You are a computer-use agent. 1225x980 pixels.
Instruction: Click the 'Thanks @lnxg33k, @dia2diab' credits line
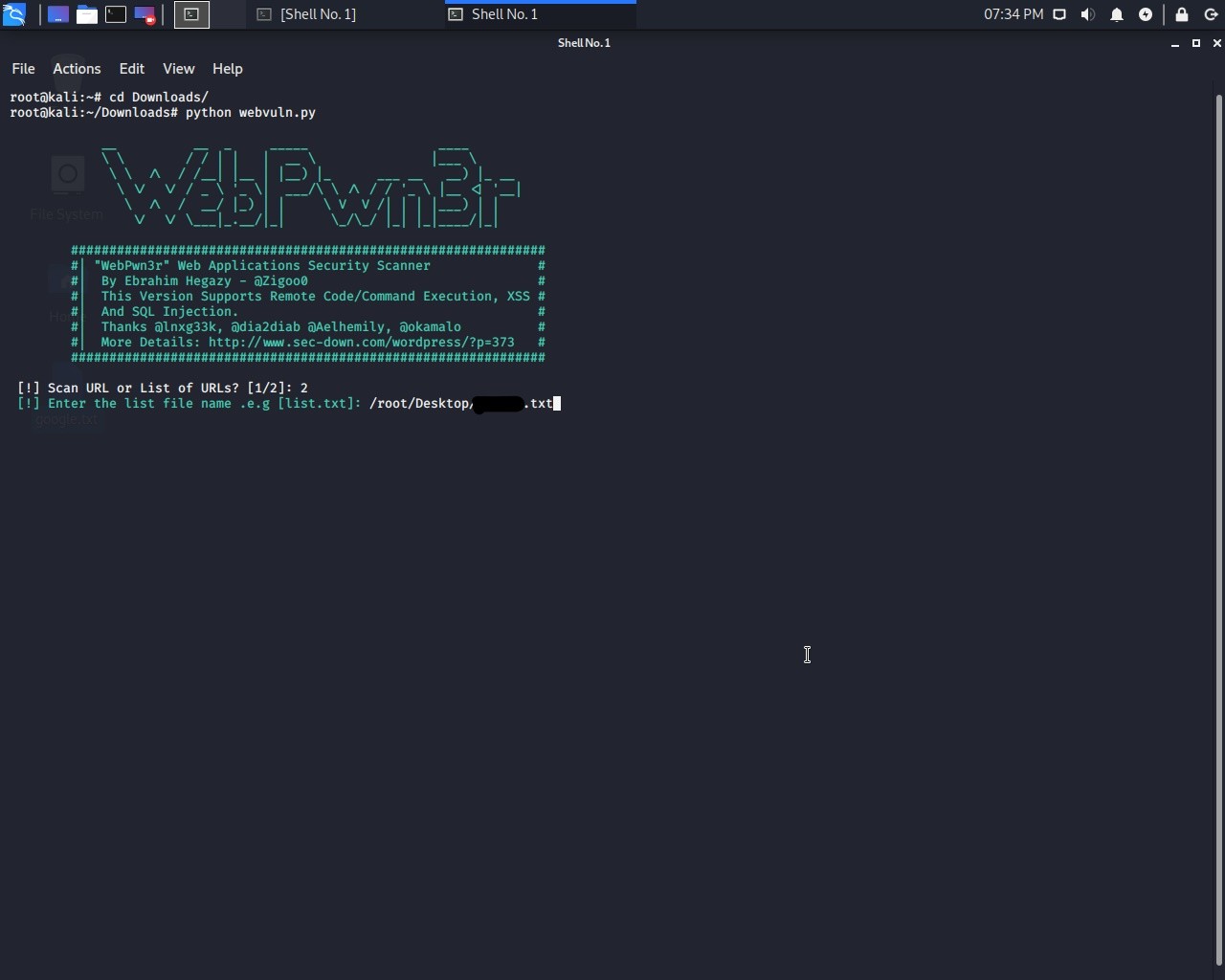[x=281, y=326]
